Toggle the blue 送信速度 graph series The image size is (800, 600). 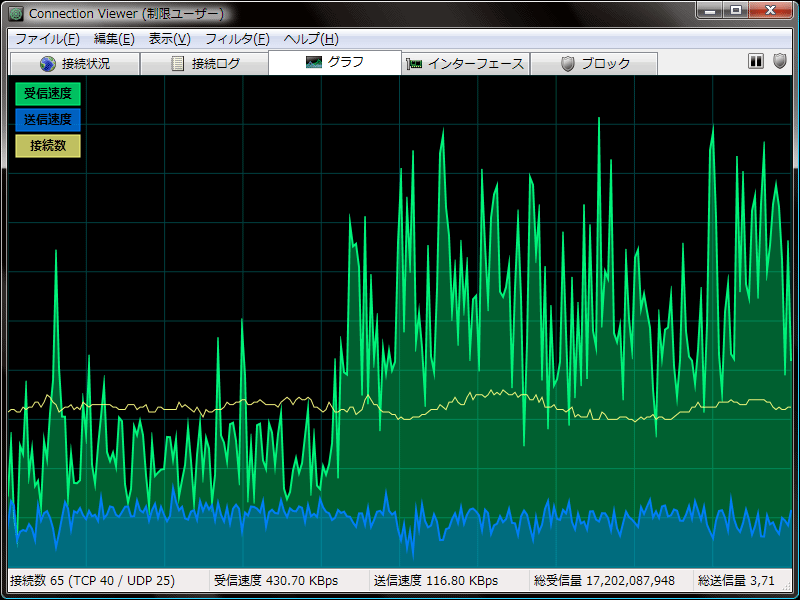(x=48, y=120)
